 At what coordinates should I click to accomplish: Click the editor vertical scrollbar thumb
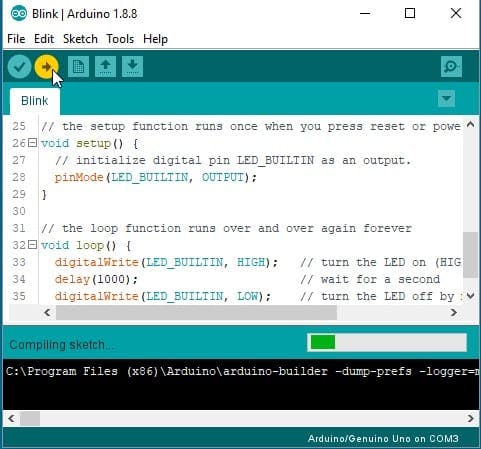point(470,255)
